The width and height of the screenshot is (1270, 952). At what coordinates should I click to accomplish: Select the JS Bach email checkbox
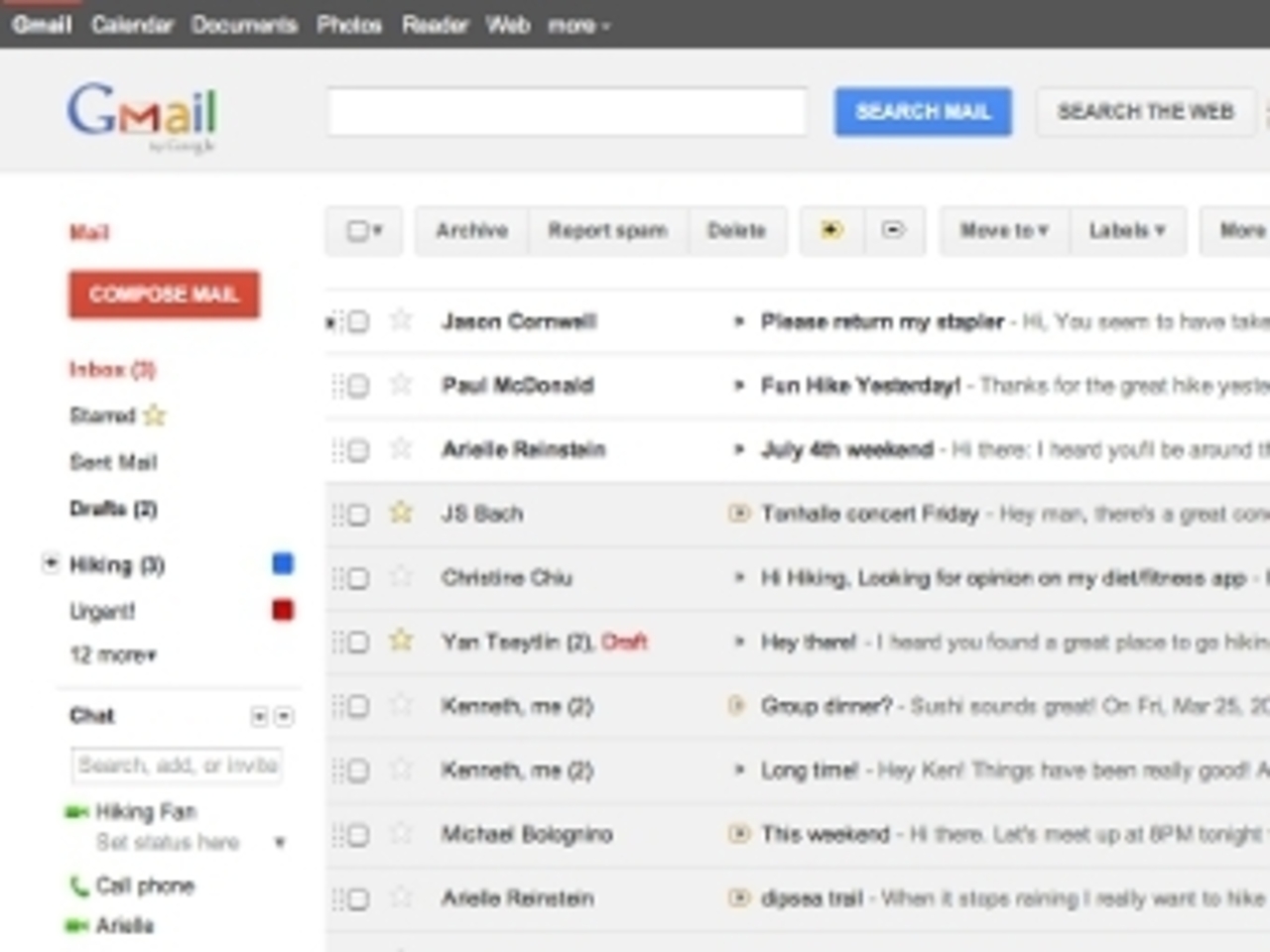358,514
